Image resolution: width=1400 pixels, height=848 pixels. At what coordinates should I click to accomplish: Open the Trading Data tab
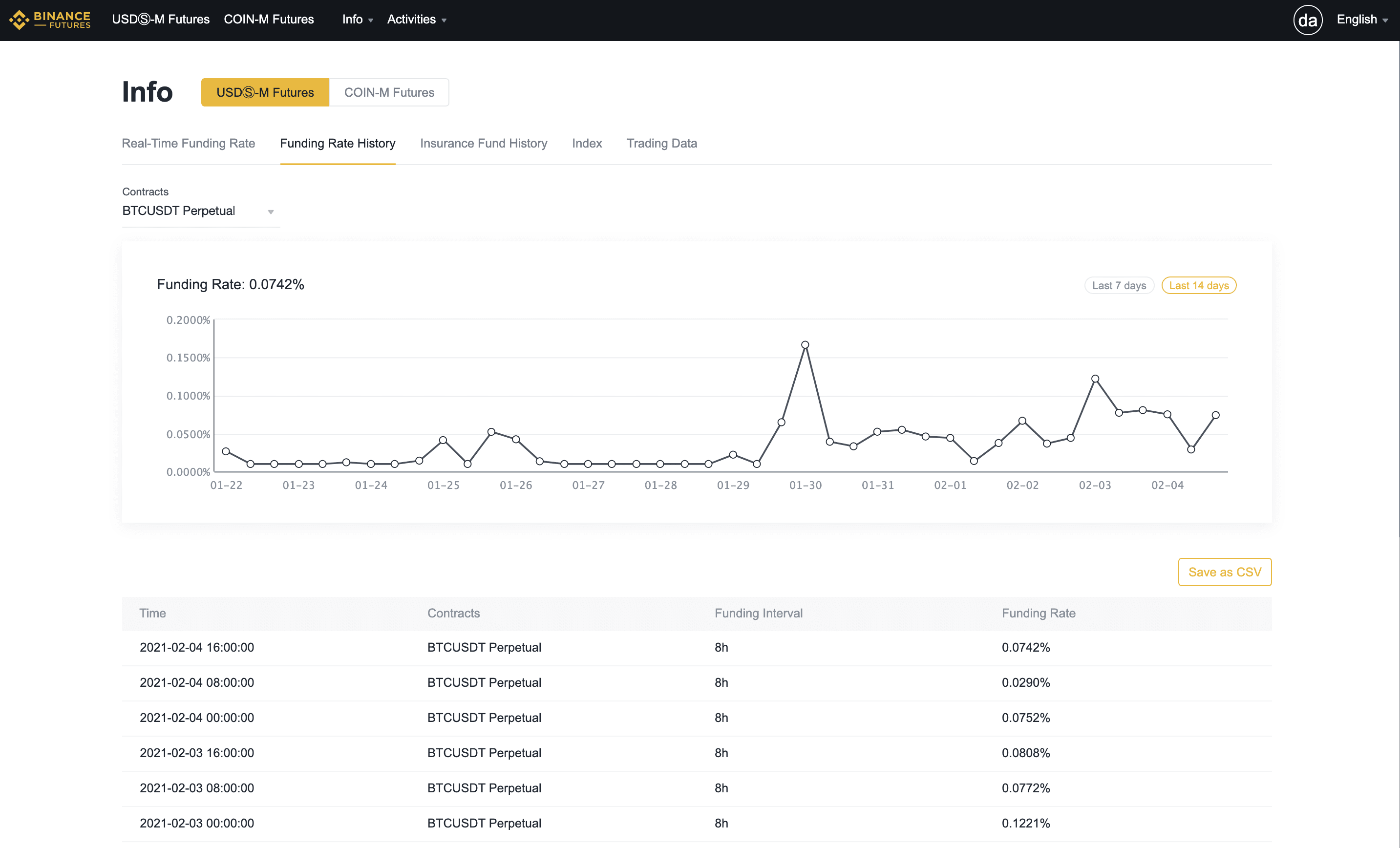661,143
